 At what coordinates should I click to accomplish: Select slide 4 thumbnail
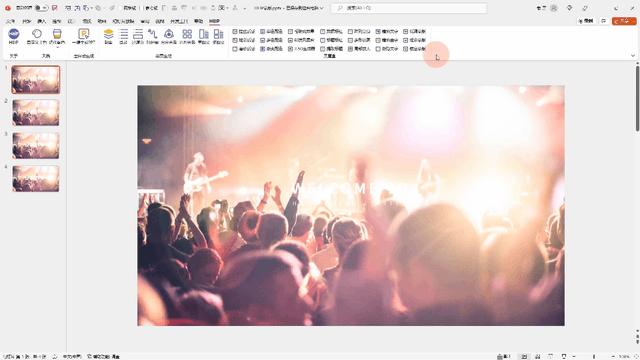click(36, 178)
